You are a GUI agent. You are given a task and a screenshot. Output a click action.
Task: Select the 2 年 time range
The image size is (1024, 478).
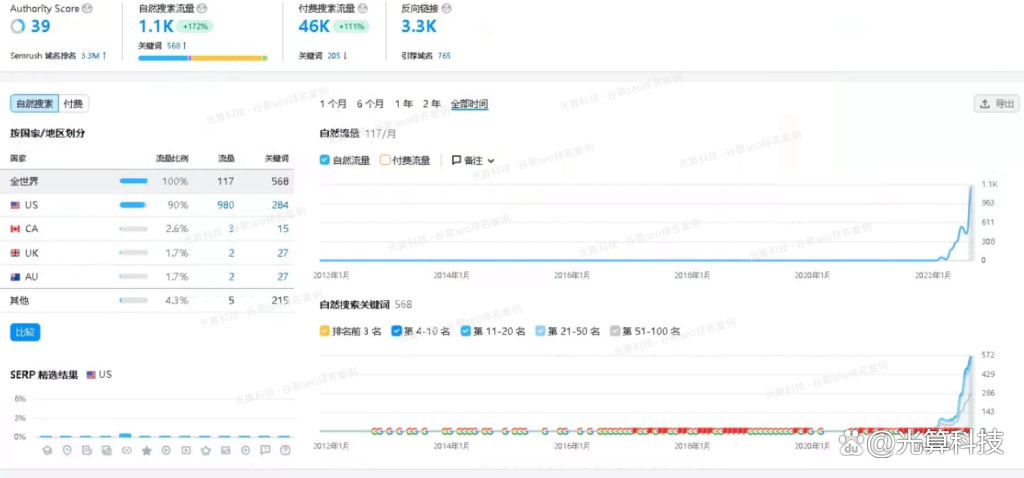point(432,104)
